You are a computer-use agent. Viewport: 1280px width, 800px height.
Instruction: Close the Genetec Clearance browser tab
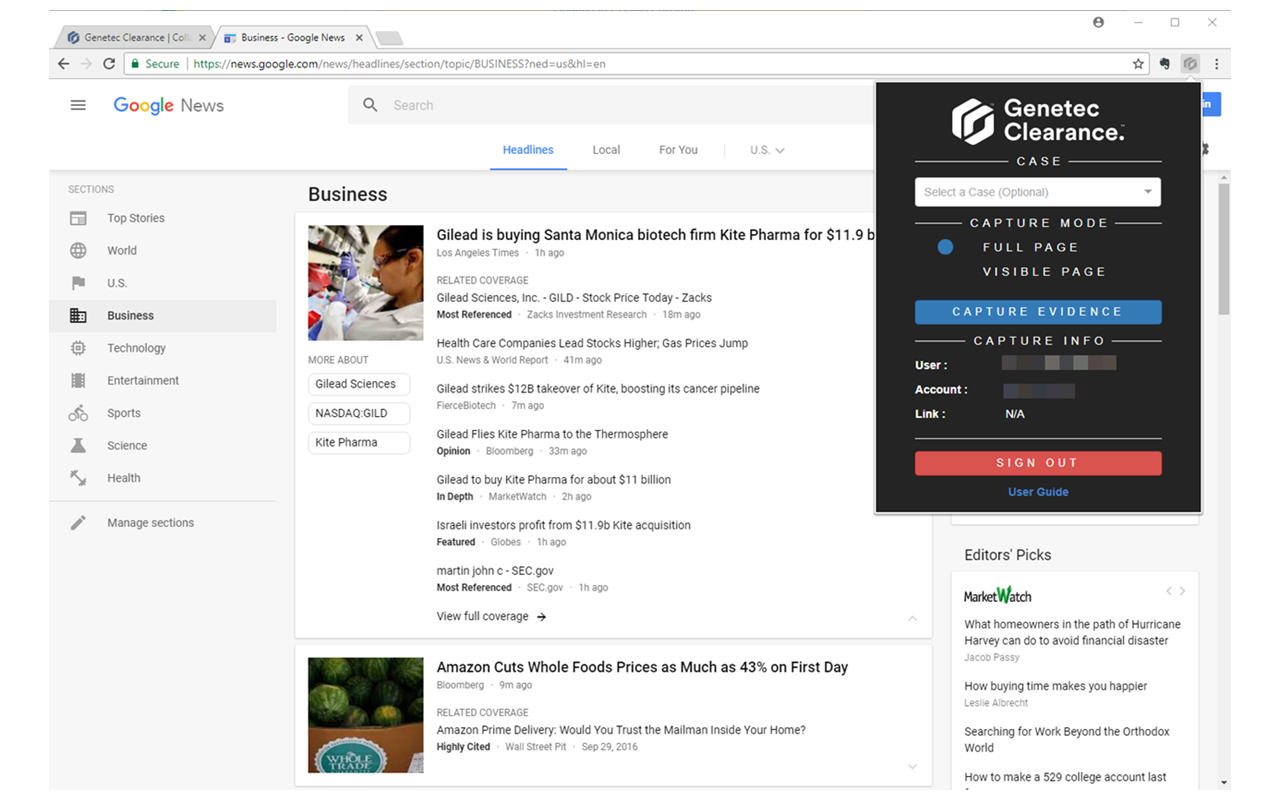203,38
